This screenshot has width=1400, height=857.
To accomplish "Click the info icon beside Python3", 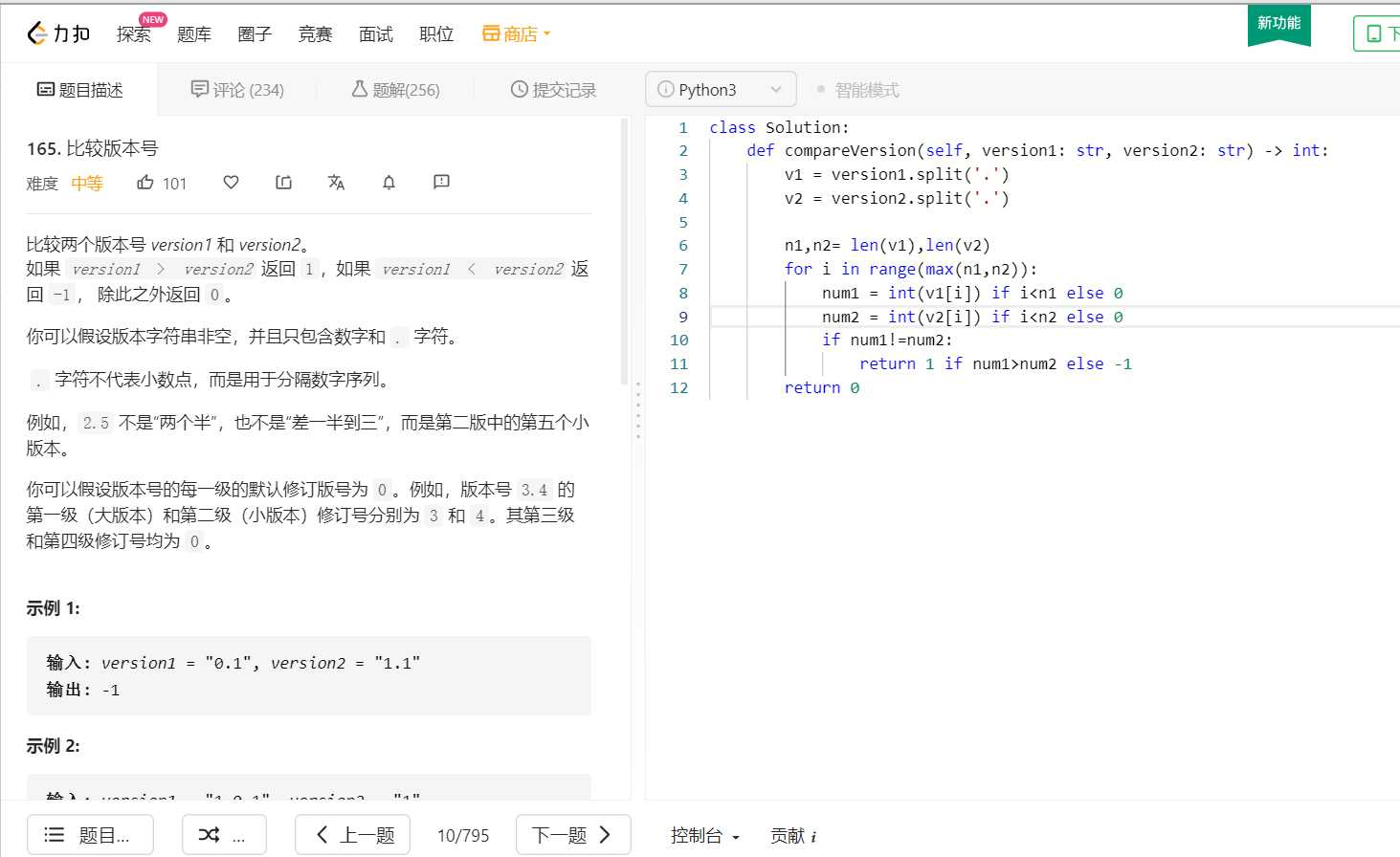I will tap(665, 90).
